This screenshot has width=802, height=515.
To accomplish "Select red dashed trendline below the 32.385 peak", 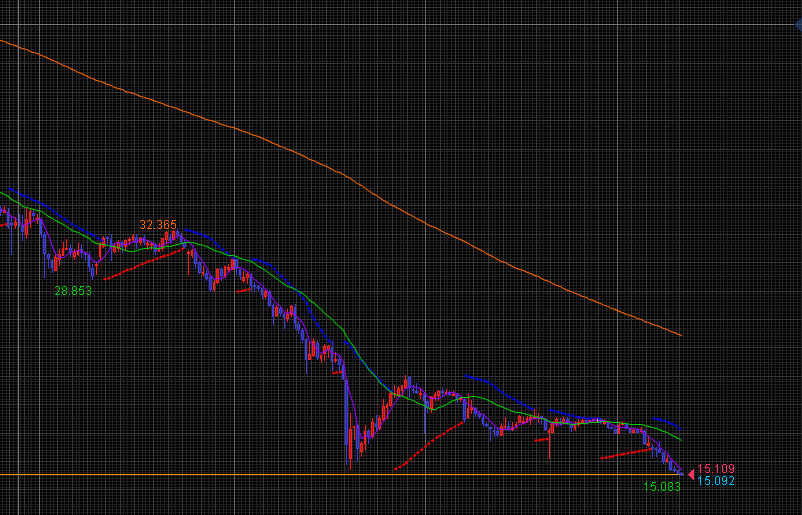I will point(145,263).
